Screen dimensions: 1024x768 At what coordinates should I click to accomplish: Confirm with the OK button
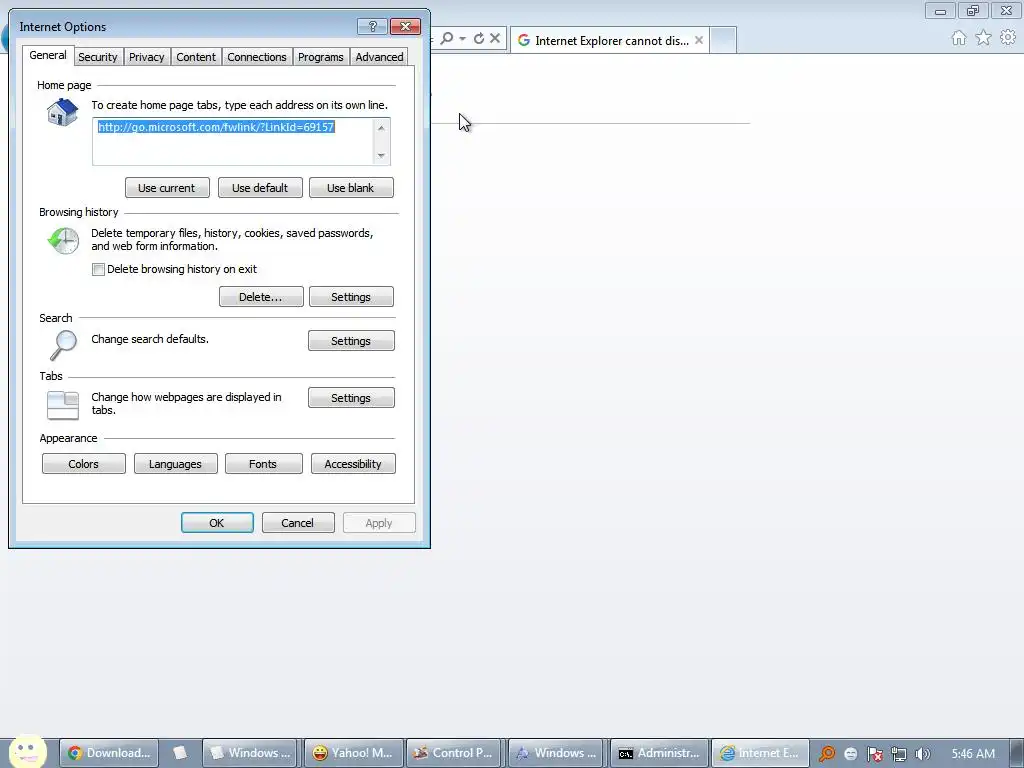click(x=217, y=522)
